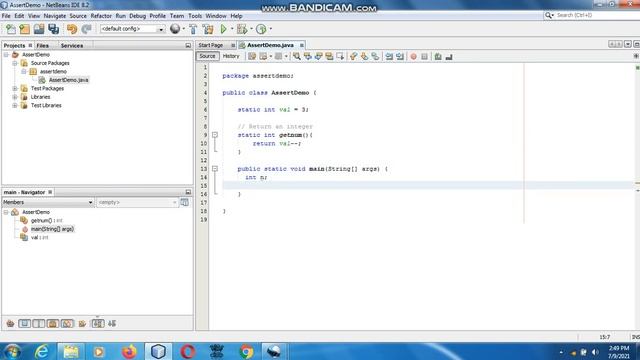
Task: Expand the Test Libraries tree node
Action: point(15,106)
